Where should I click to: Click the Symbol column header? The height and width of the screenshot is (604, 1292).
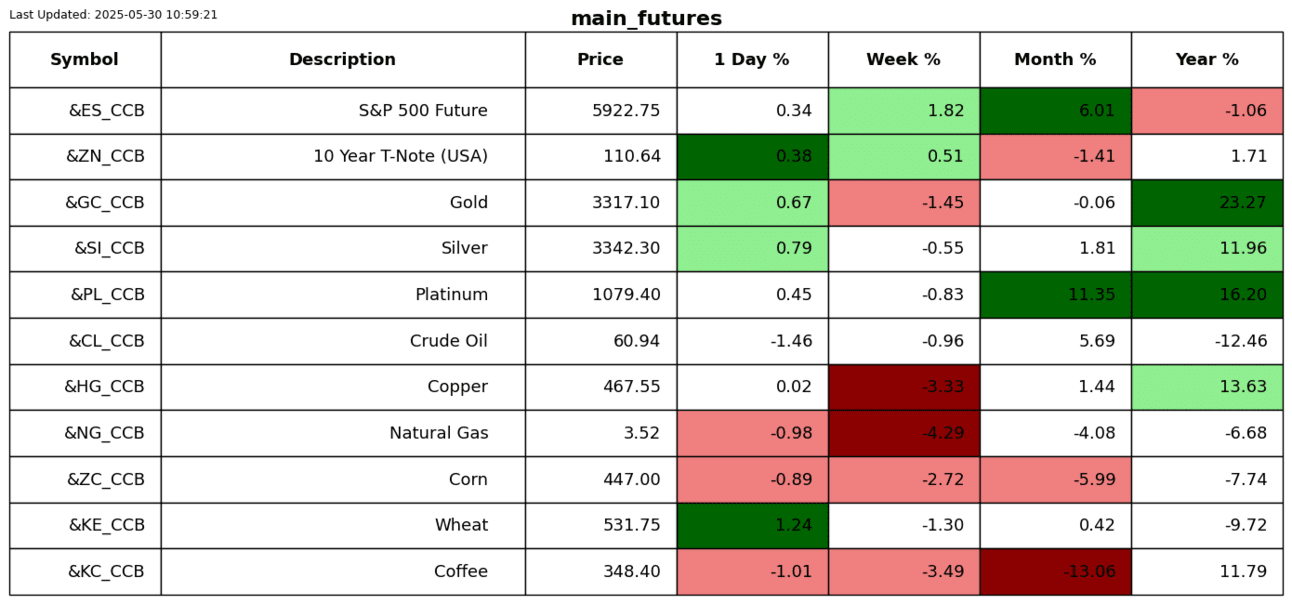point(85,60)
